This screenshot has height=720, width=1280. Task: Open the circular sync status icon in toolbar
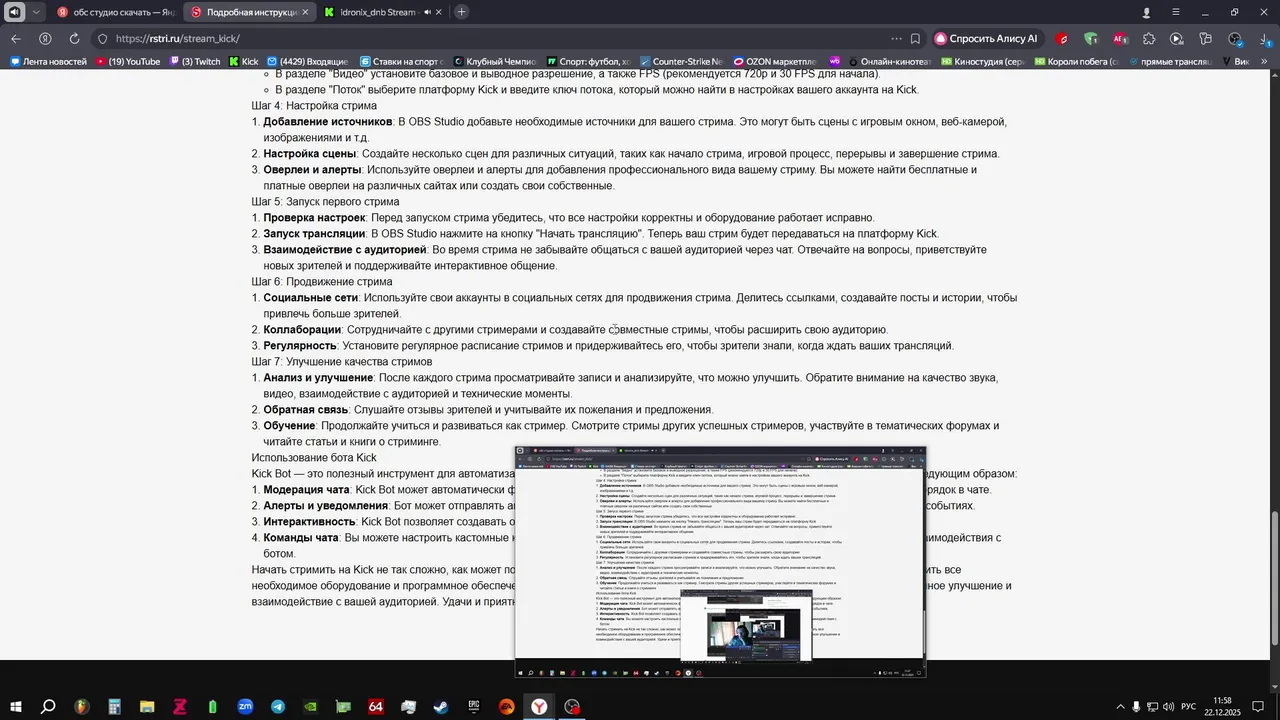click(x=1236, y=39)
